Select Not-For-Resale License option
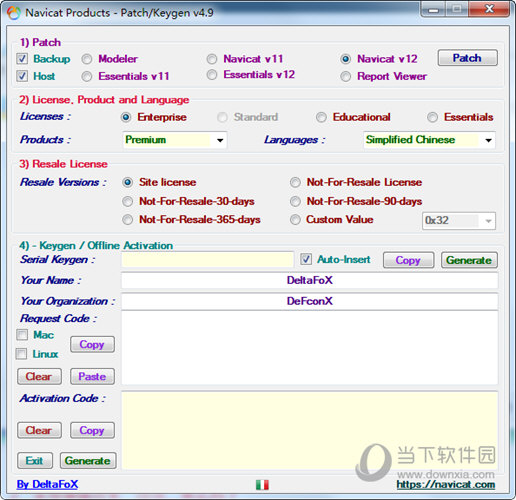This screenshot has height=500, width=516. point(295,182)
